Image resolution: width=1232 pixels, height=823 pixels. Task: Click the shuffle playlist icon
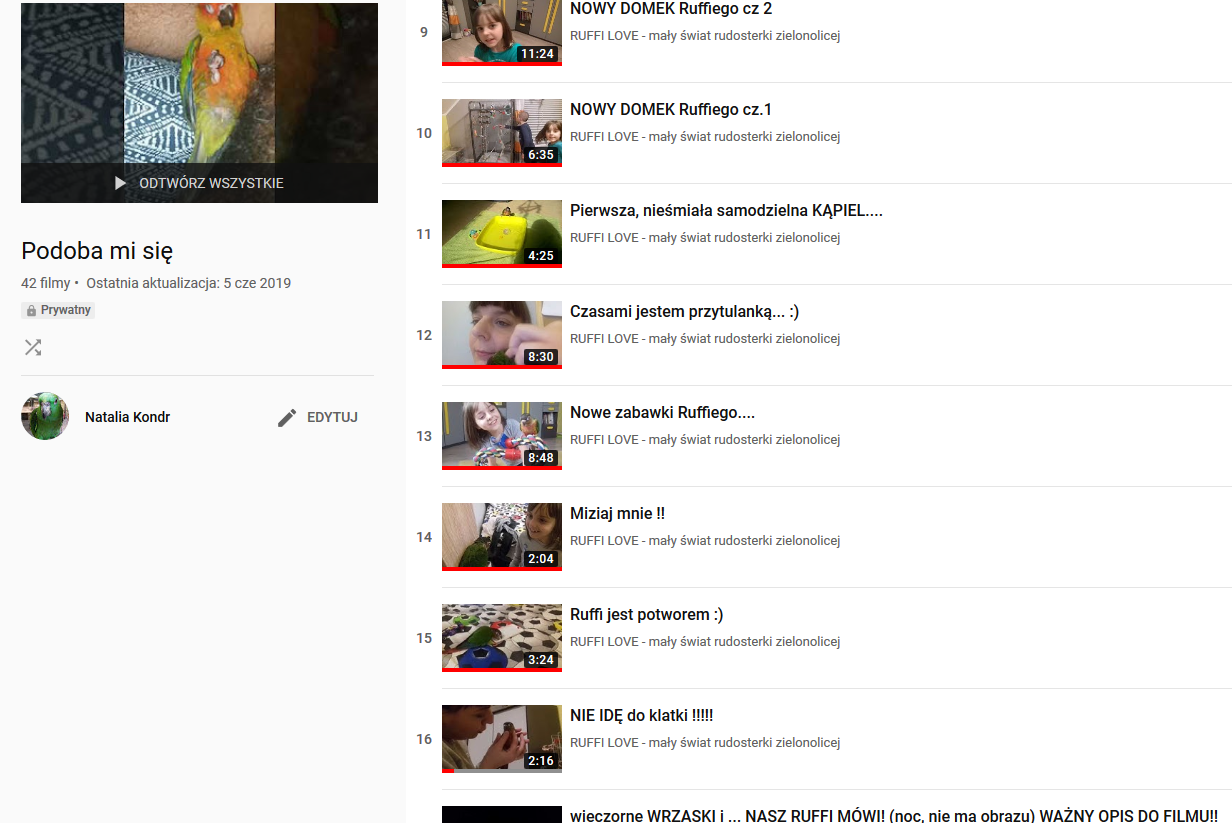33,347
